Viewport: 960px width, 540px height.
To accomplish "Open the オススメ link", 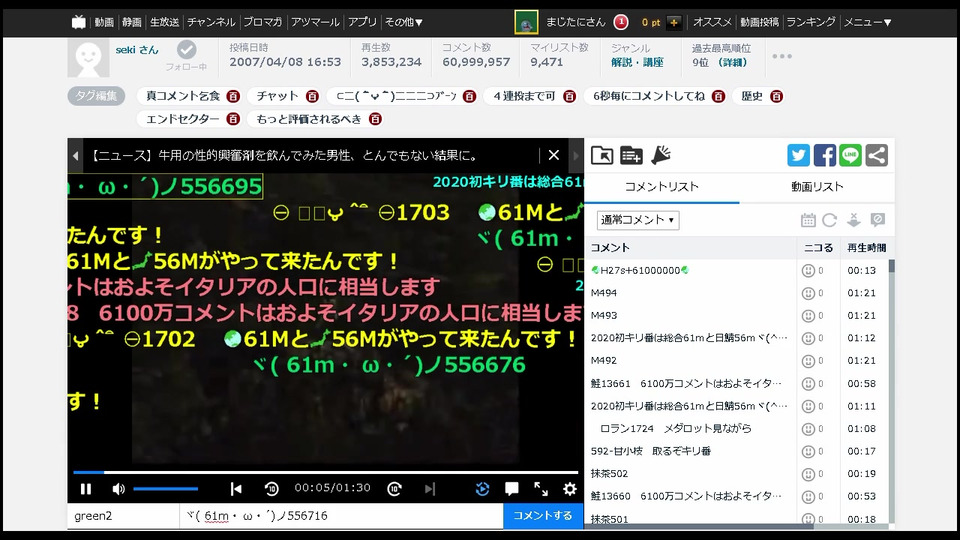I will click(x=712, y=22).
